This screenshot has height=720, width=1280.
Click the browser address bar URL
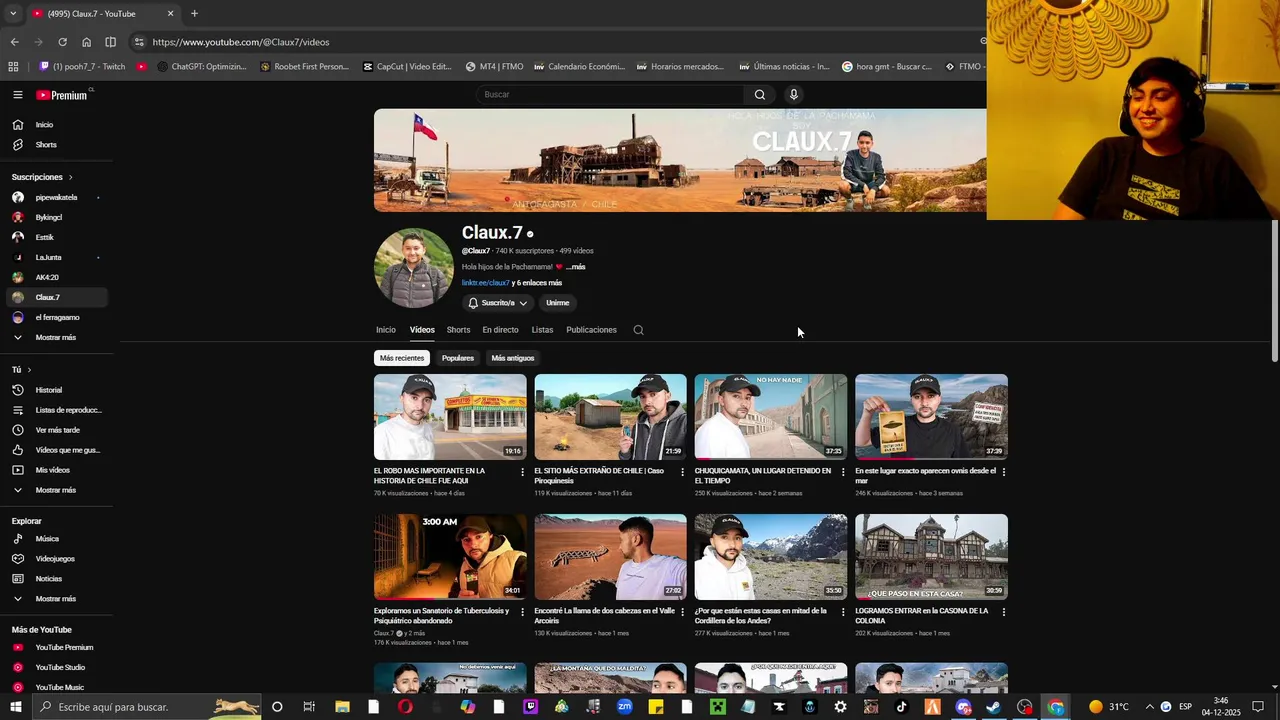(x=241, y=42)
